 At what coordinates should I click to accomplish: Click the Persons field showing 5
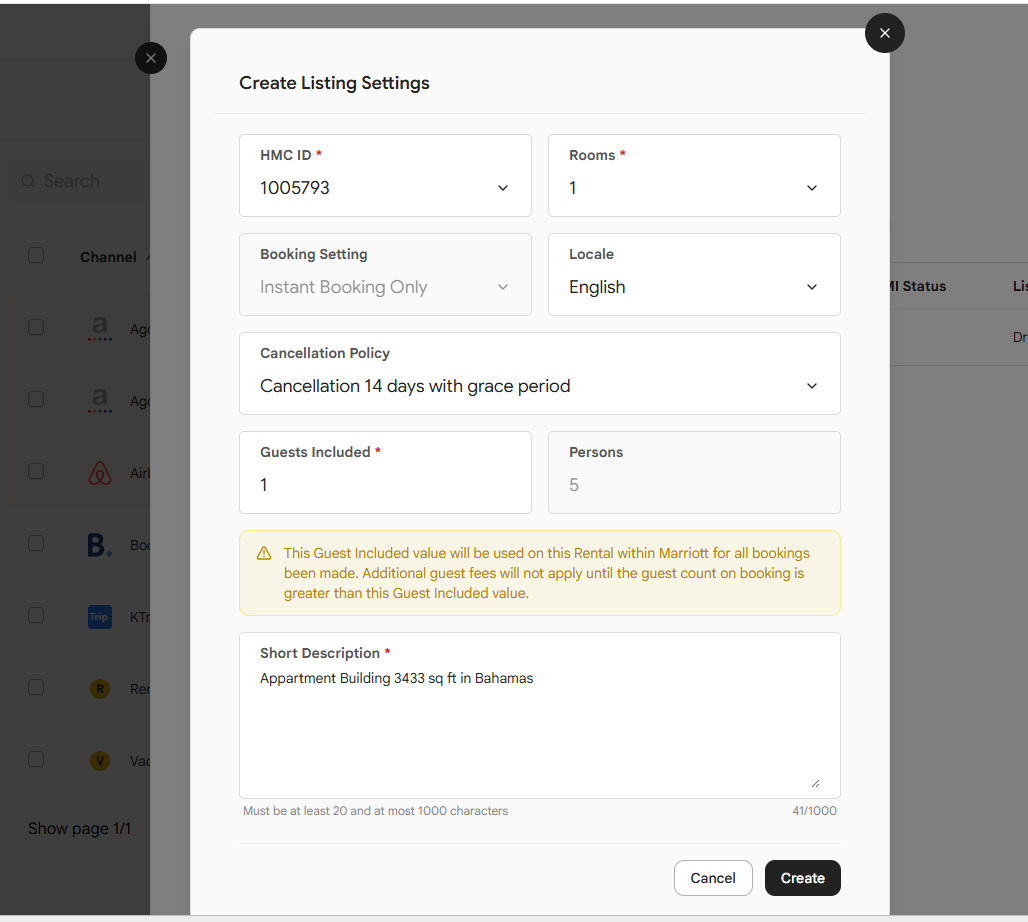coord(694,473)
